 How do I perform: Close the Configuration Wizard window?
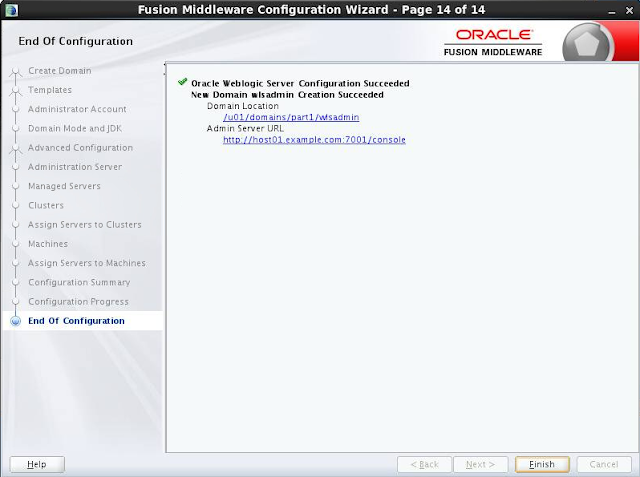tap(629, 11)
